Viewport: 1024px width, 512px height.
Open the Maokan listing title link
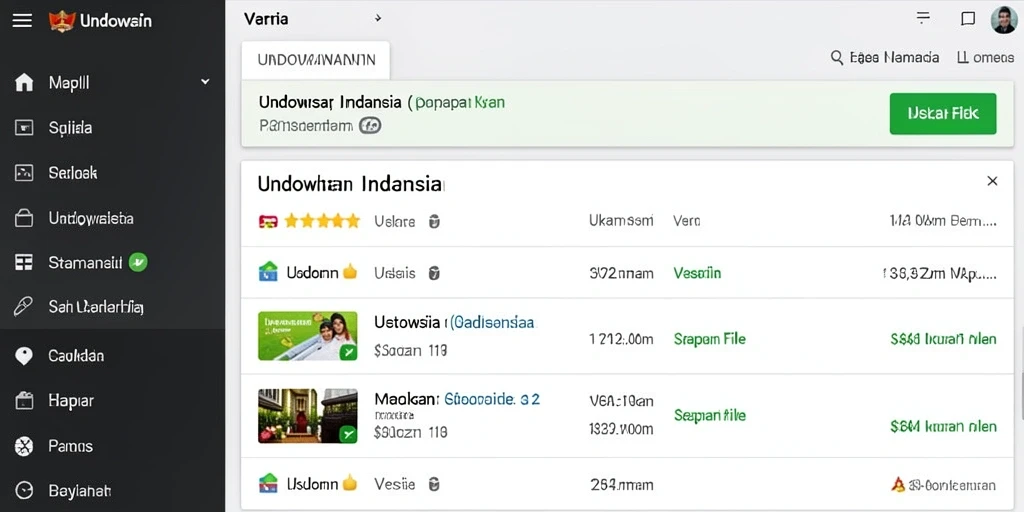coord(457,398)
